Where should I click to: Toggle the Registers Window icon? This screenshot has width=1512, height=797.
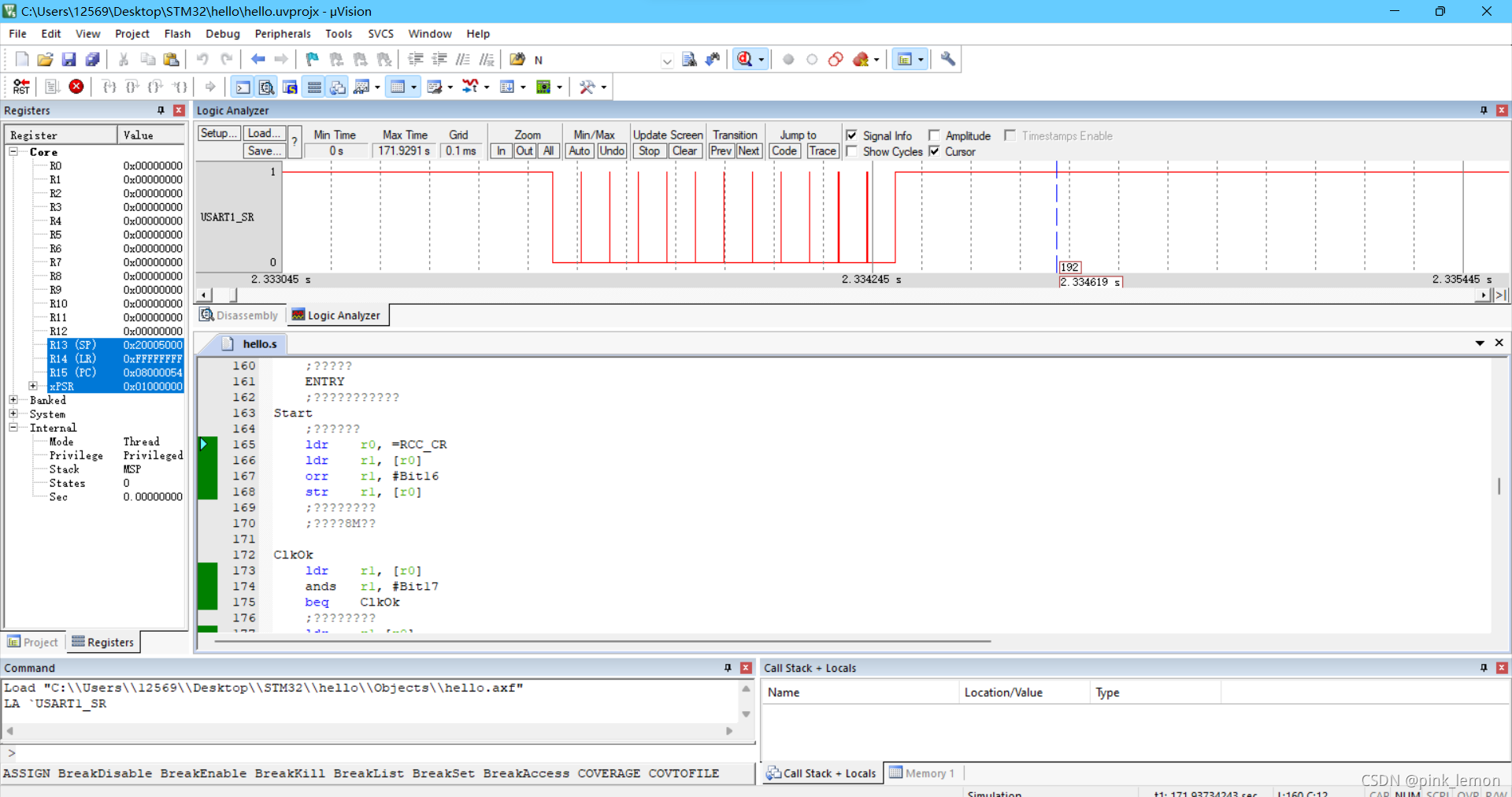[314, 87]
